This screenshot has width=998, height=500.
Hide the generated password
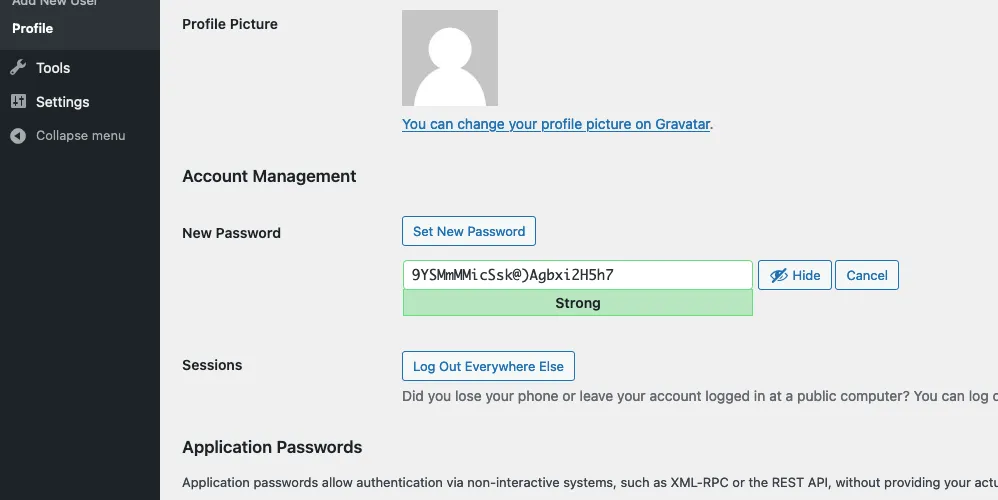(x=795, y=276)
